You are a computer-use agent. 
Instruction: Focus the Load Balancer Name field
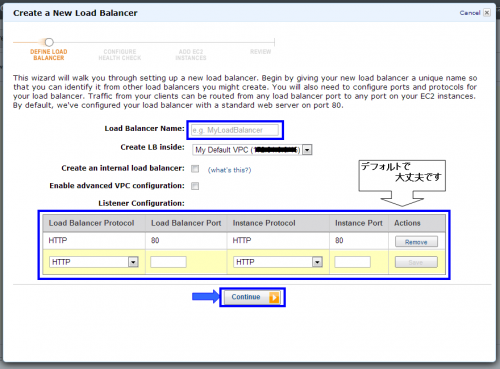coord(235,130)
